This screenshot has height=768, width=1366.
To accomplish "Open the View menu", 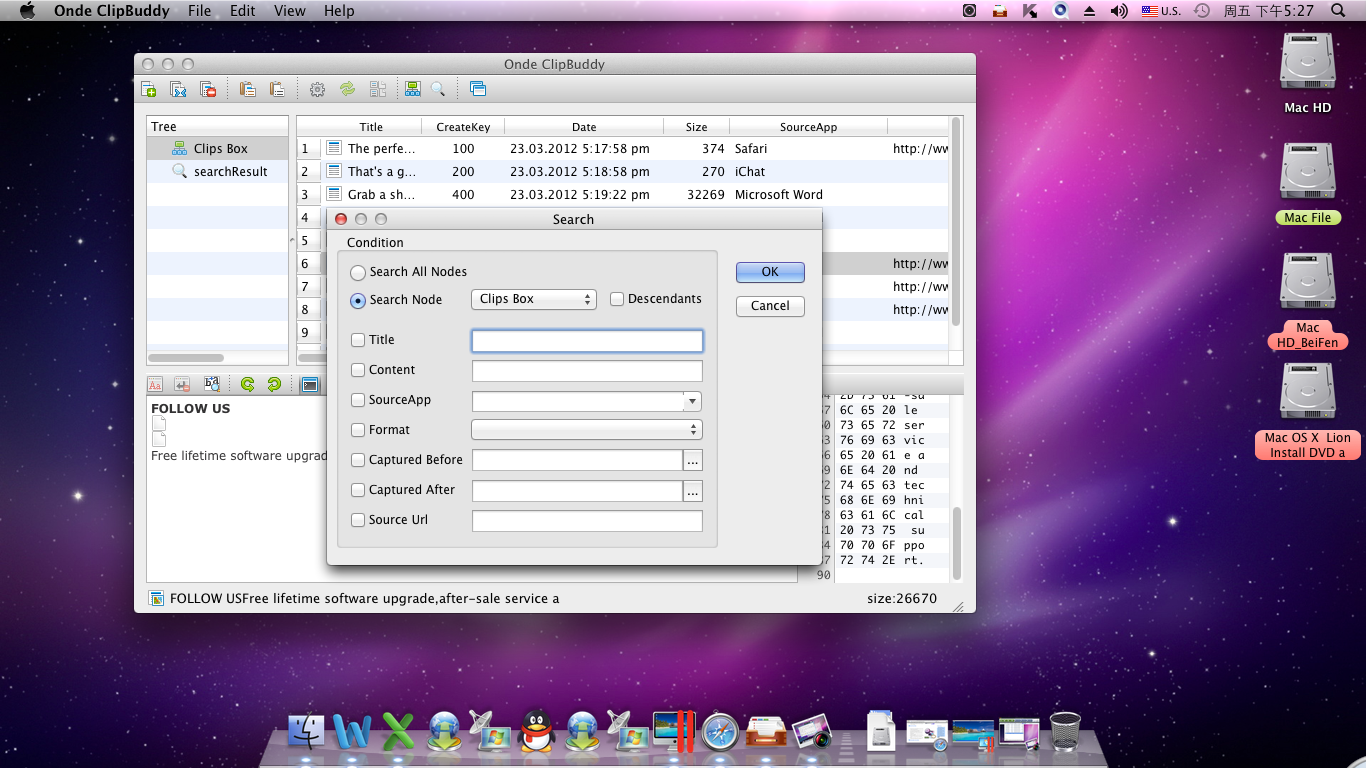I will (x=290, y=11).
